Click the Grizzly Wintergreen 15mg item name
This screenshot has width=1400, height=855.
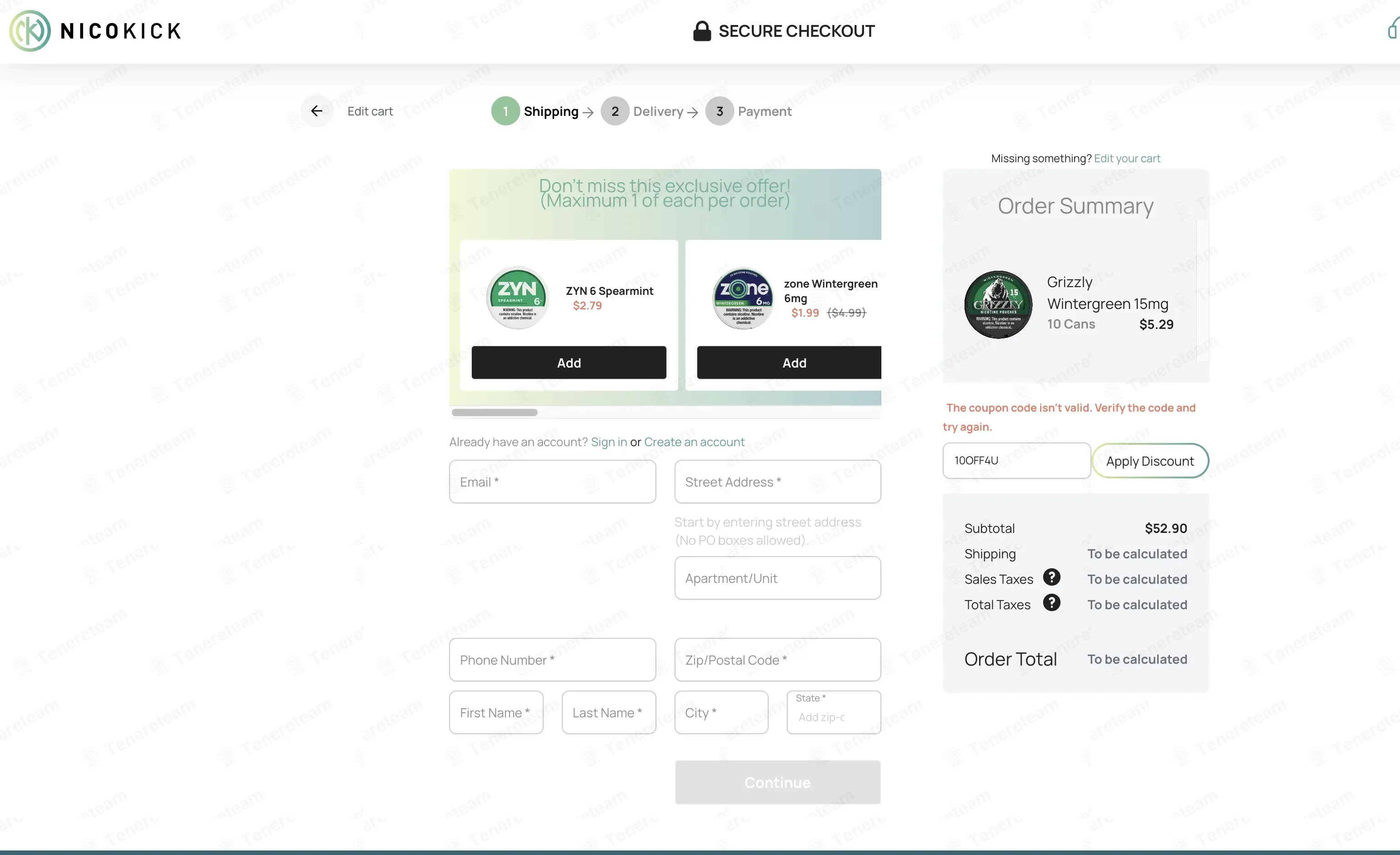(x=1107, y=293)
